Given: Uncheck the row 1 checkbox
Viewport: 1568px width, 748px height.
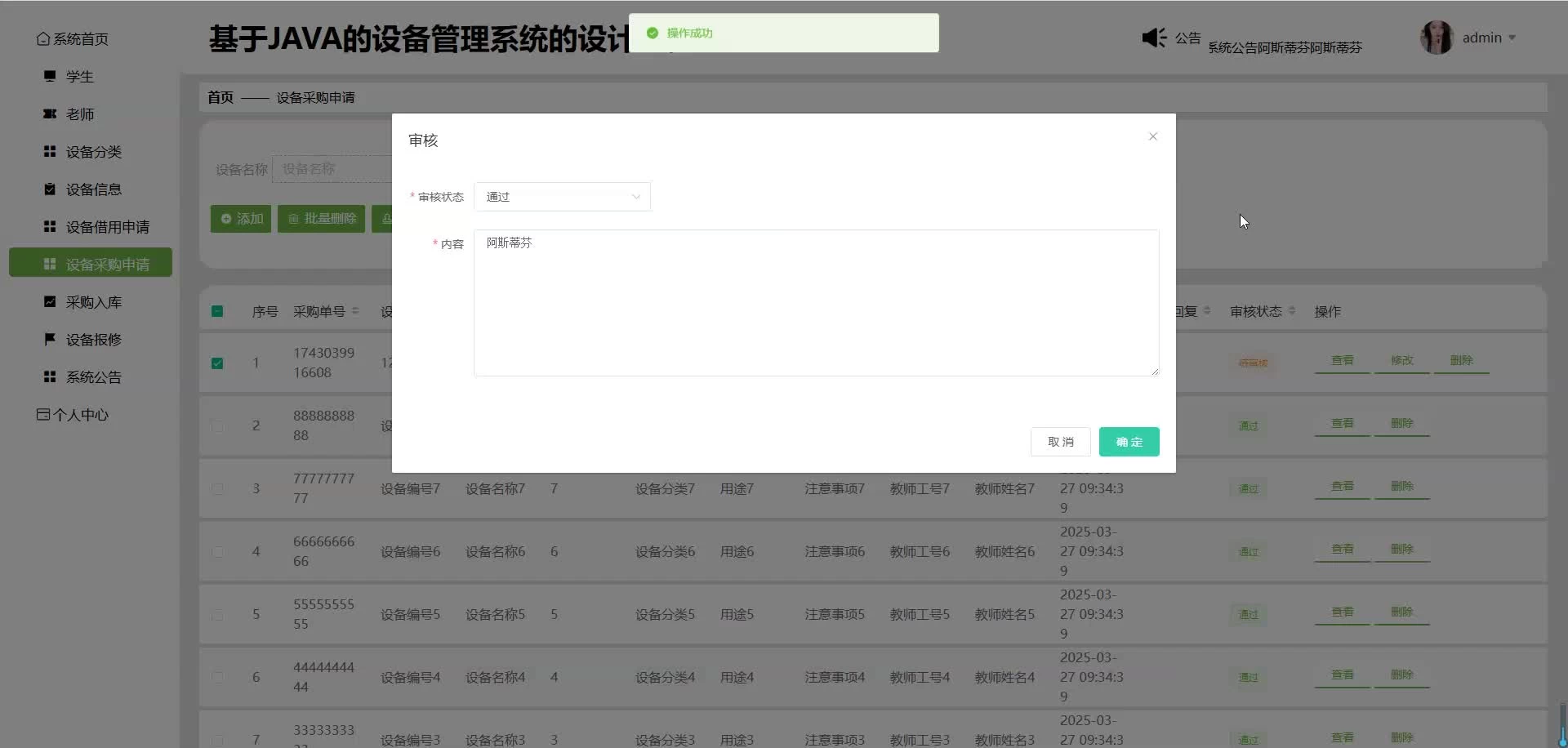Looking at the screenshot, I should tap(217, 363).
